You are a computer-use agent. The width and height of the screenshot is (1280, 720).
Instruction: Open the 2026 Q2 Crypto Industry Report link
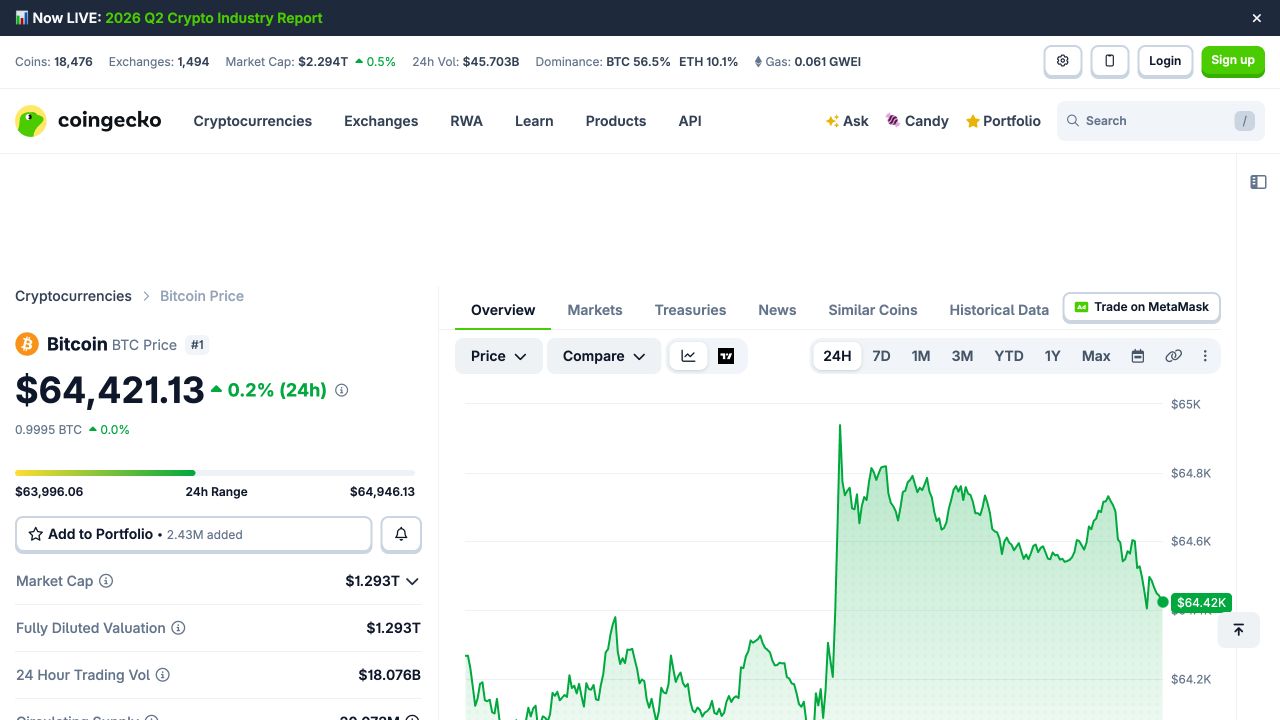click(214, 18)
